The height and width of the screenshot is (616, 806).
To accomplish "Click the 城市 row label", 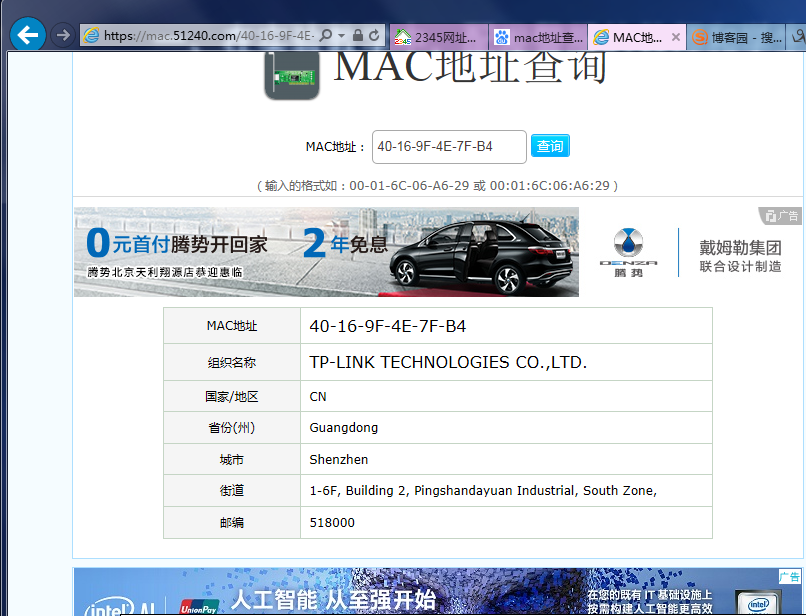I will [x=232, y=460].
